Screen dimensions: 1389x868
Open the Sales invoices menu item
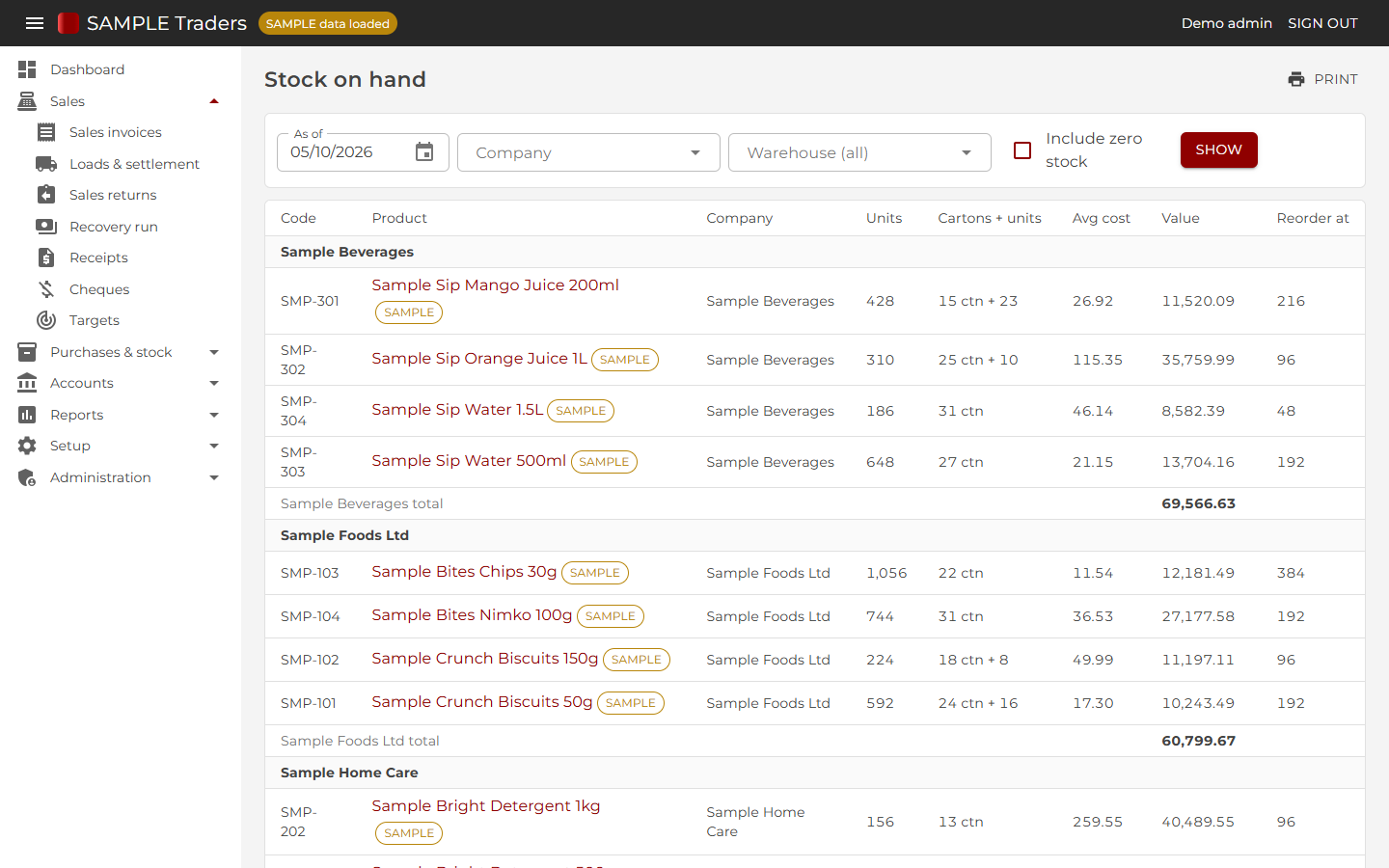[x=116, y=132]
